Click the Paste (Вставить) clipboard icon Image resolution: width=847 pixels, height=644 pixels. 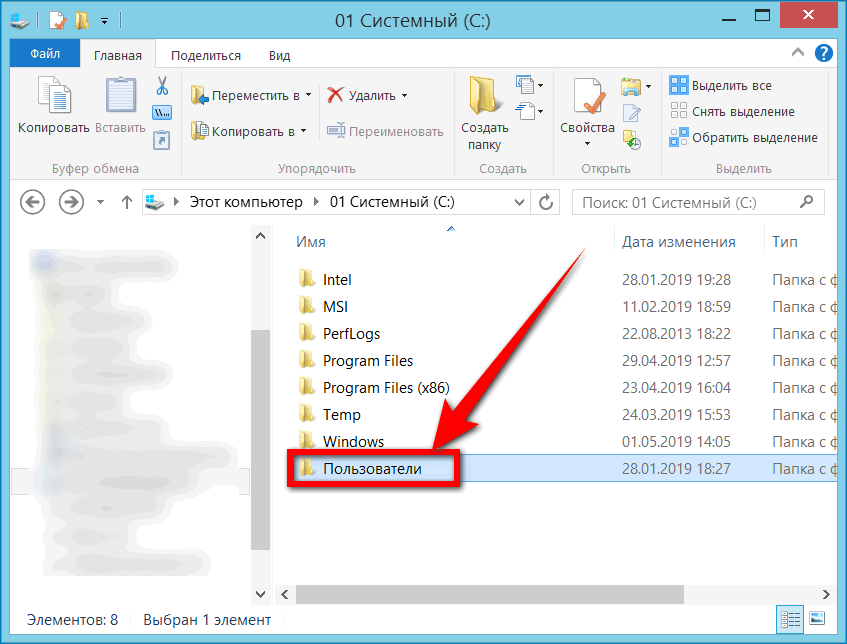tap(120, 96)
